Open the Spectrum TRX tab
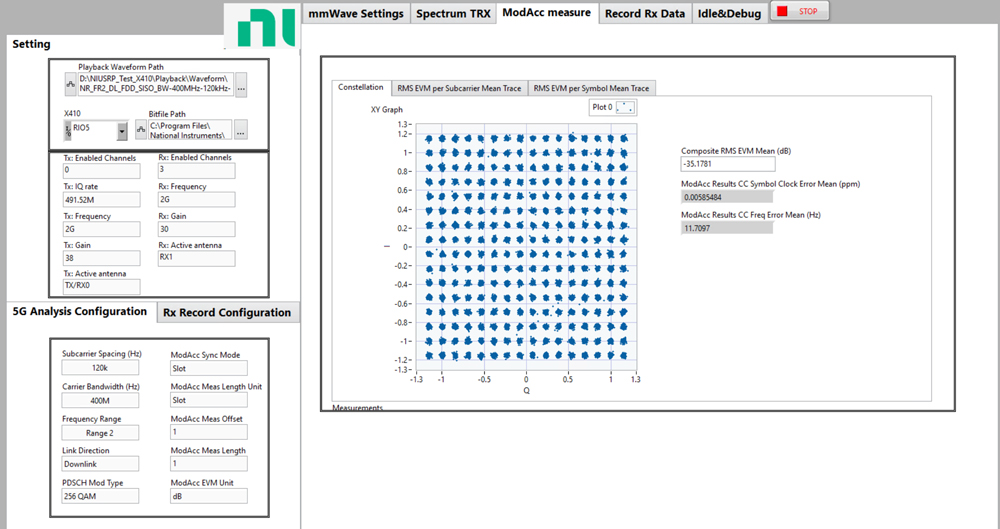The height and width of the screenshot is (529, 1000). (x=453, y=13)
